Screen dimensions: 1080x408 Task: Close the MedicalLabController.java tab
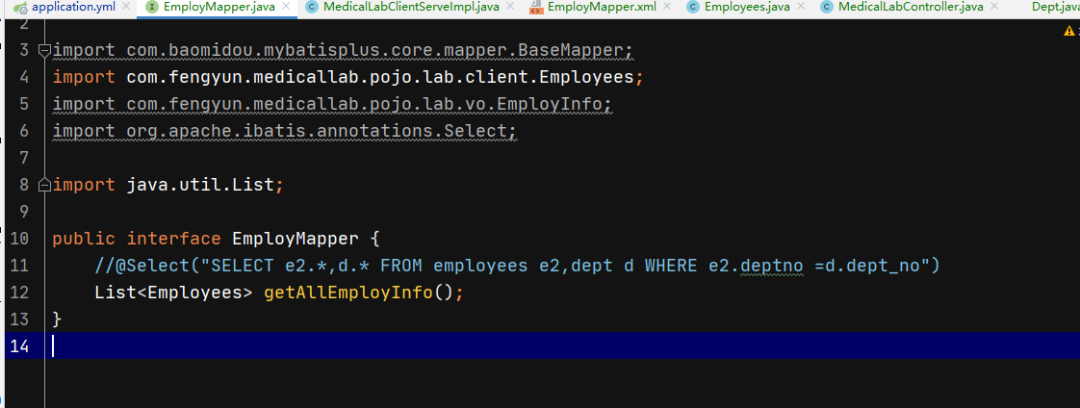click(x=997, y=8)
